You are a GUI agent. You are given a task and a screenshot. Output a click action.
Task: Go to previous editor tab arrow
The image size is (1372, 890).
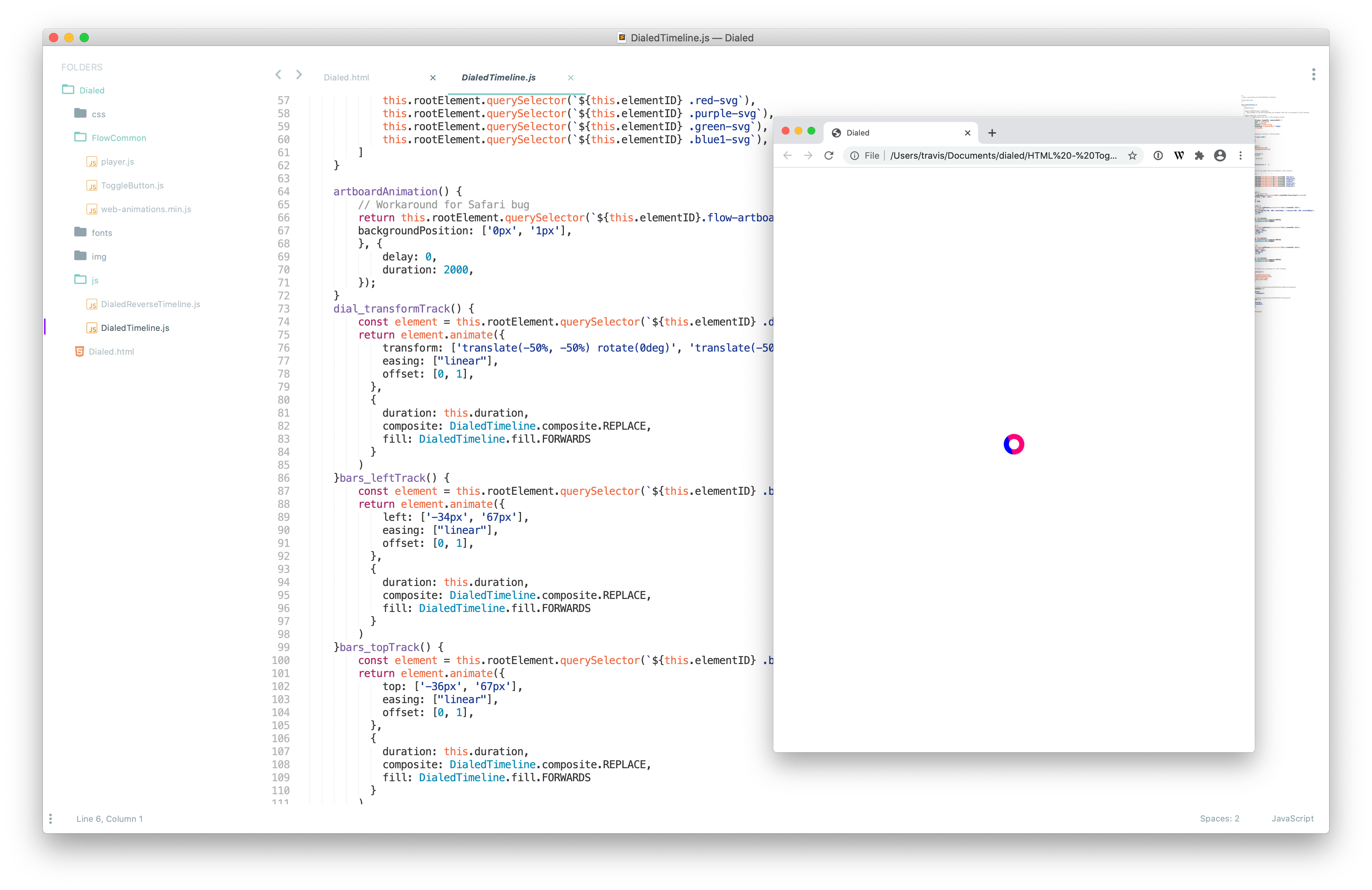click(278, 74)
